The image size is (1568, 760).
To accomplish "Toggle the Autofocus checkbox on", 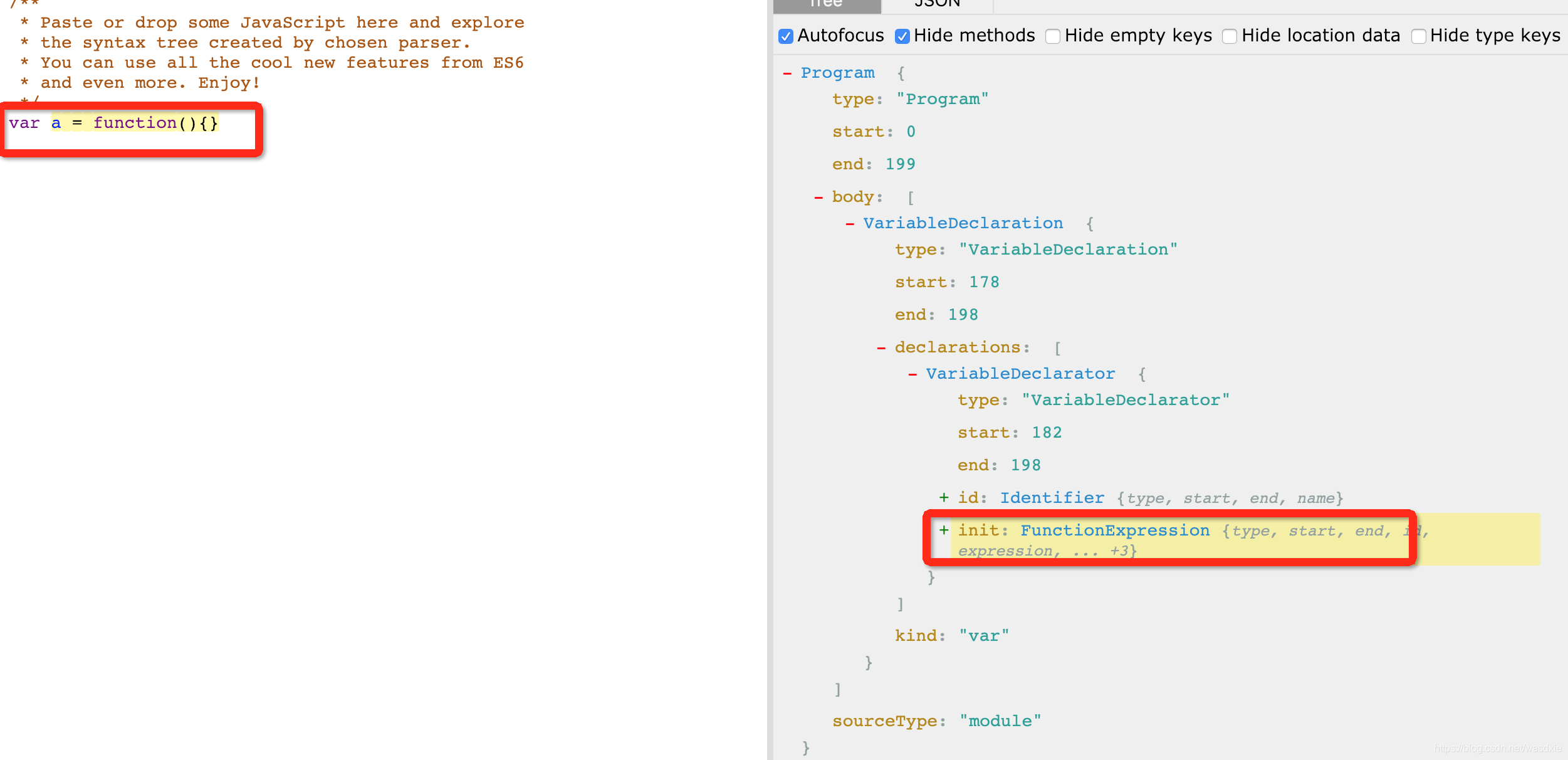I will click(784, 37).
